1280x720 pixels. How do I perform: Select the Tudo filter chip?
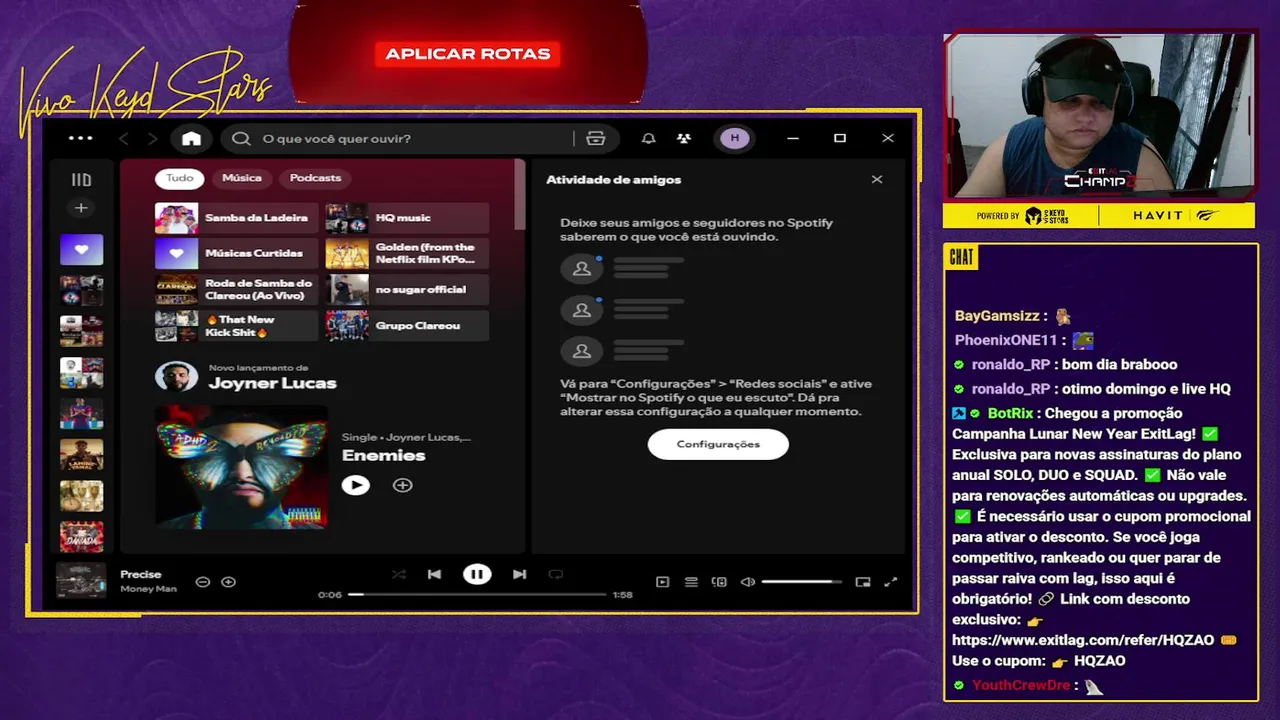coord(180,178)
